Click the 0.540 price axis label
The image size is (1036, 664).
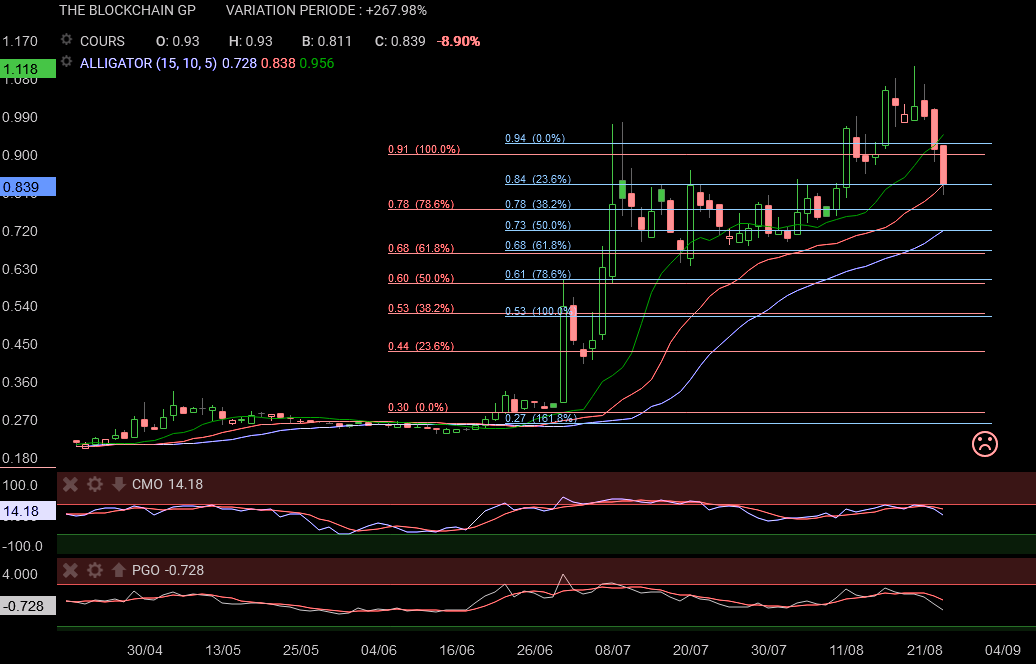point(20,307)
